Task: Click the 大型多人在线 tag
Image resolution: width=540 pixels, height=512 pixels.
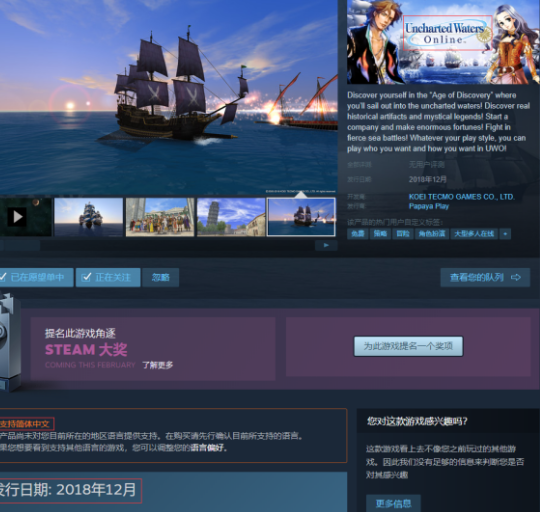Action: tap(474, 234)
